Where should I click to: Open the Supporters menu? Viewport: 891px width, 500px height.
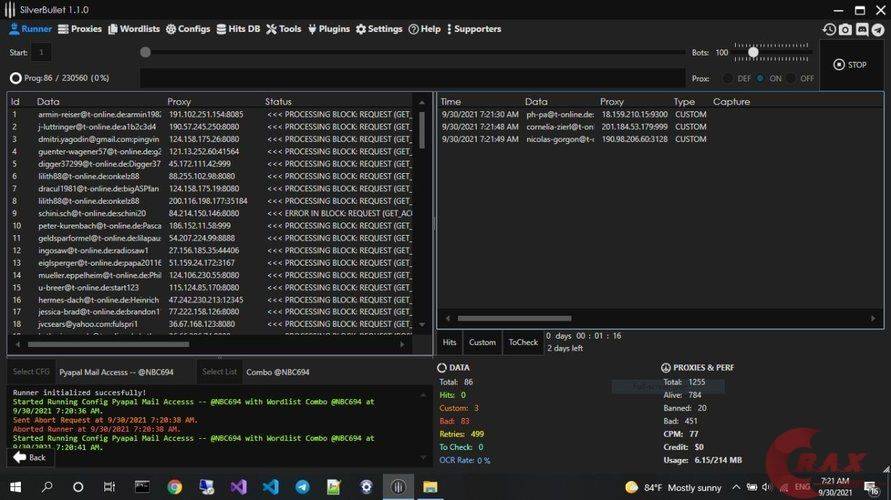[474, 29]
